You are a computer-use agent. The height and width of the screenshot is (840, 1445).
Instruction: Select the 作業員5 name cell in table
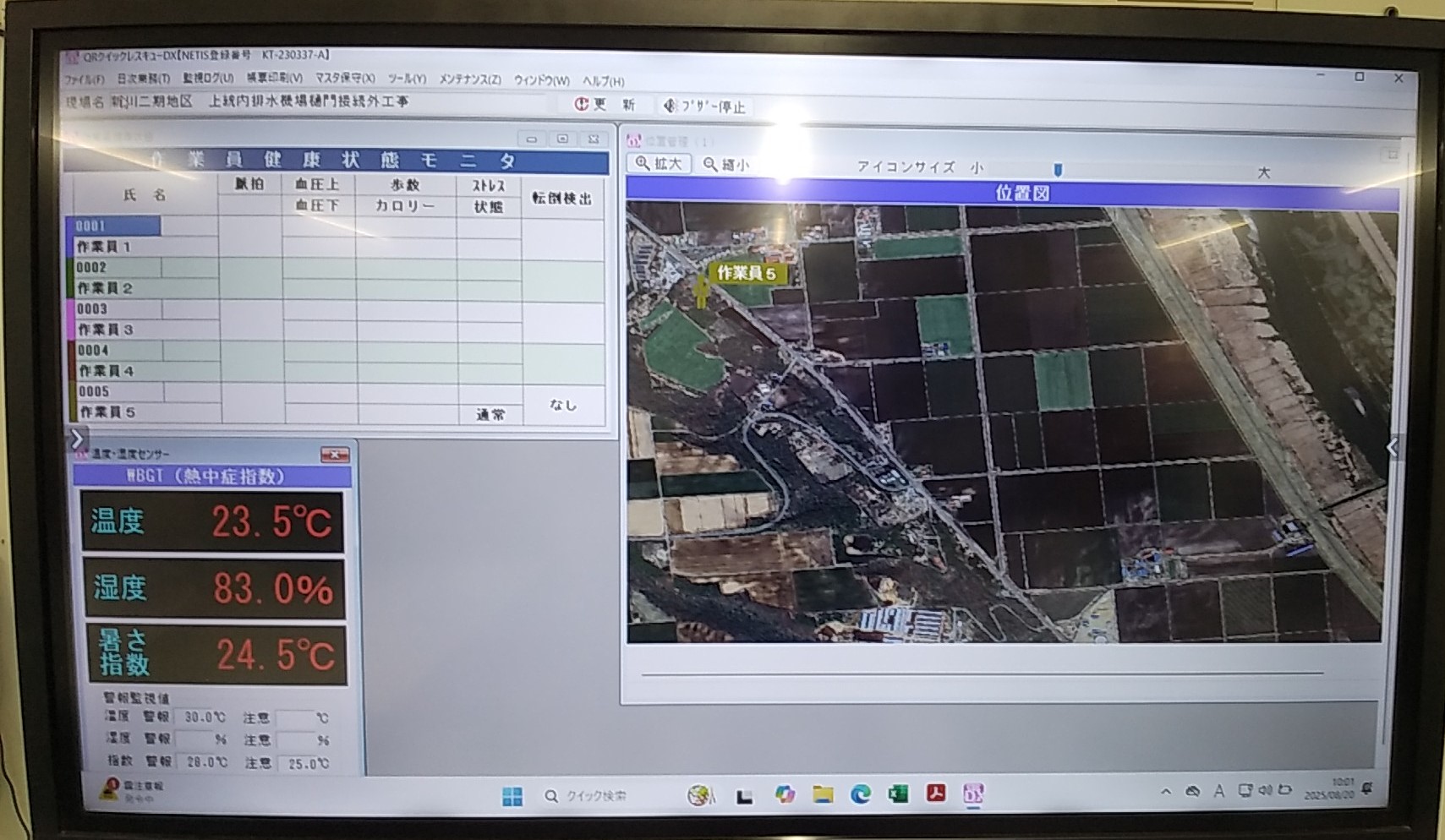point(145,412)
